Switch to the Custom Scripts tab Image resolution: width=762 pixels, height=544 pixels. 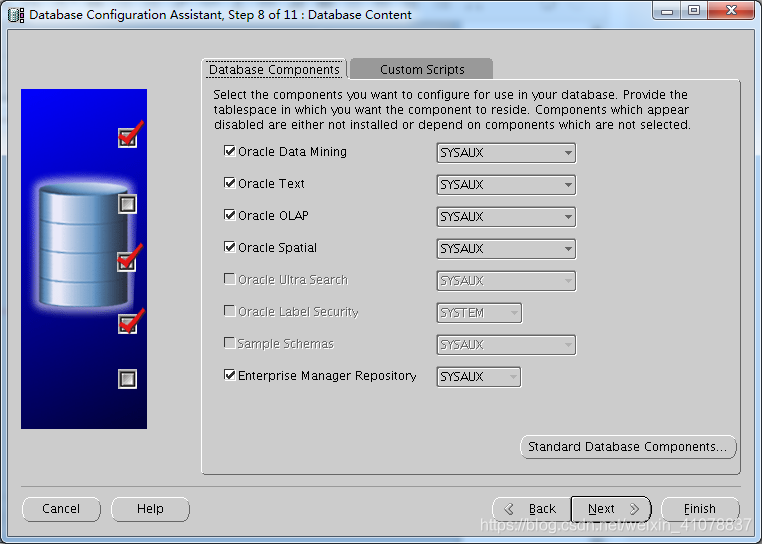tap(422, 70)
